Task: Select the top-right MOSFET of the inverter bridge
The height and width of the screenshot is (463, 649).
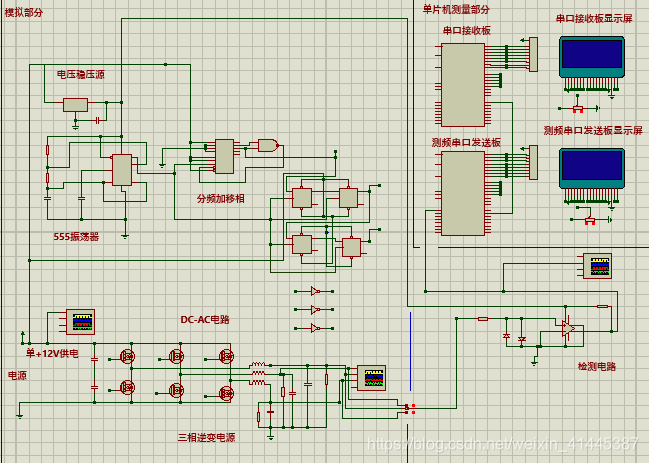Action: click(x=226, y=356)
